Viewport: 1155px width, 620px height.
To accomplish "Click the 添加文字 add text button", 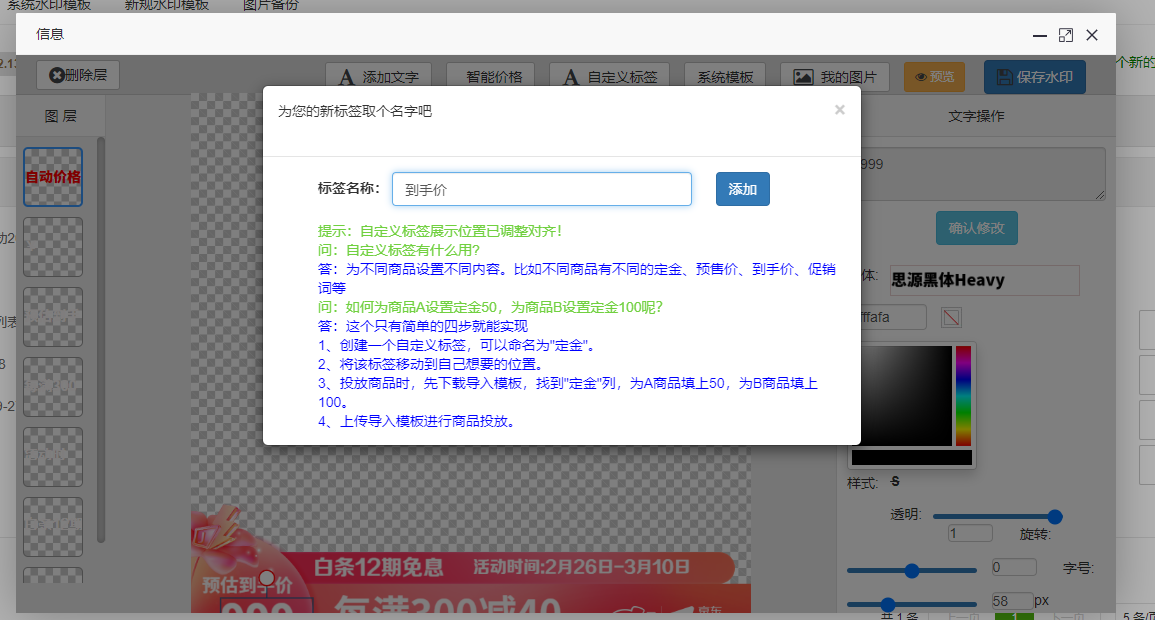I will tap(379, 77).
